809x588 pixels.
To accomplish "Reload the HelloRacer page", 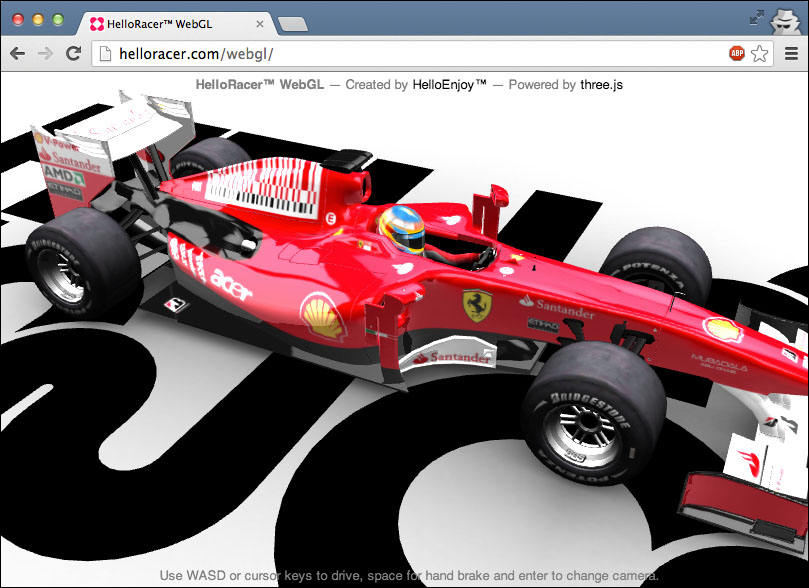I will coord(73,53).
